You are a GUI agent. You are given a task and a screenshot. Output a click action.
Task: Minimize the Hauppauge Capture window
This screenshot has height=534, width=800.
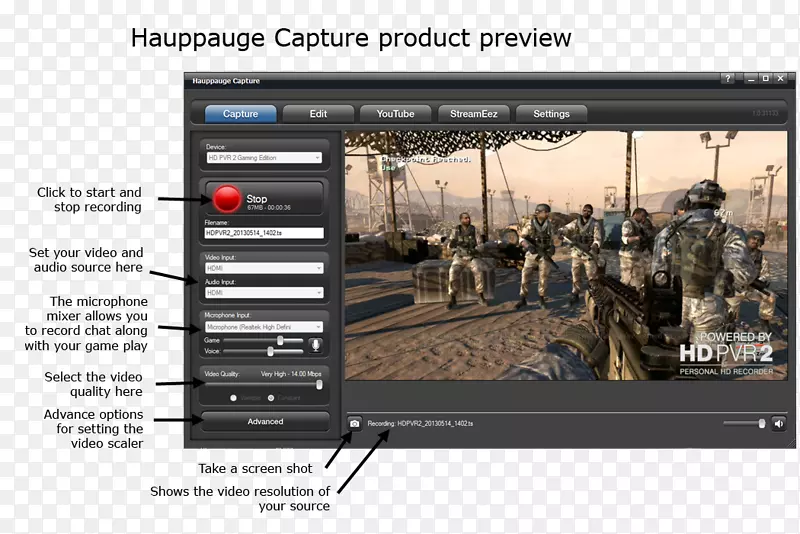(751, 79)
